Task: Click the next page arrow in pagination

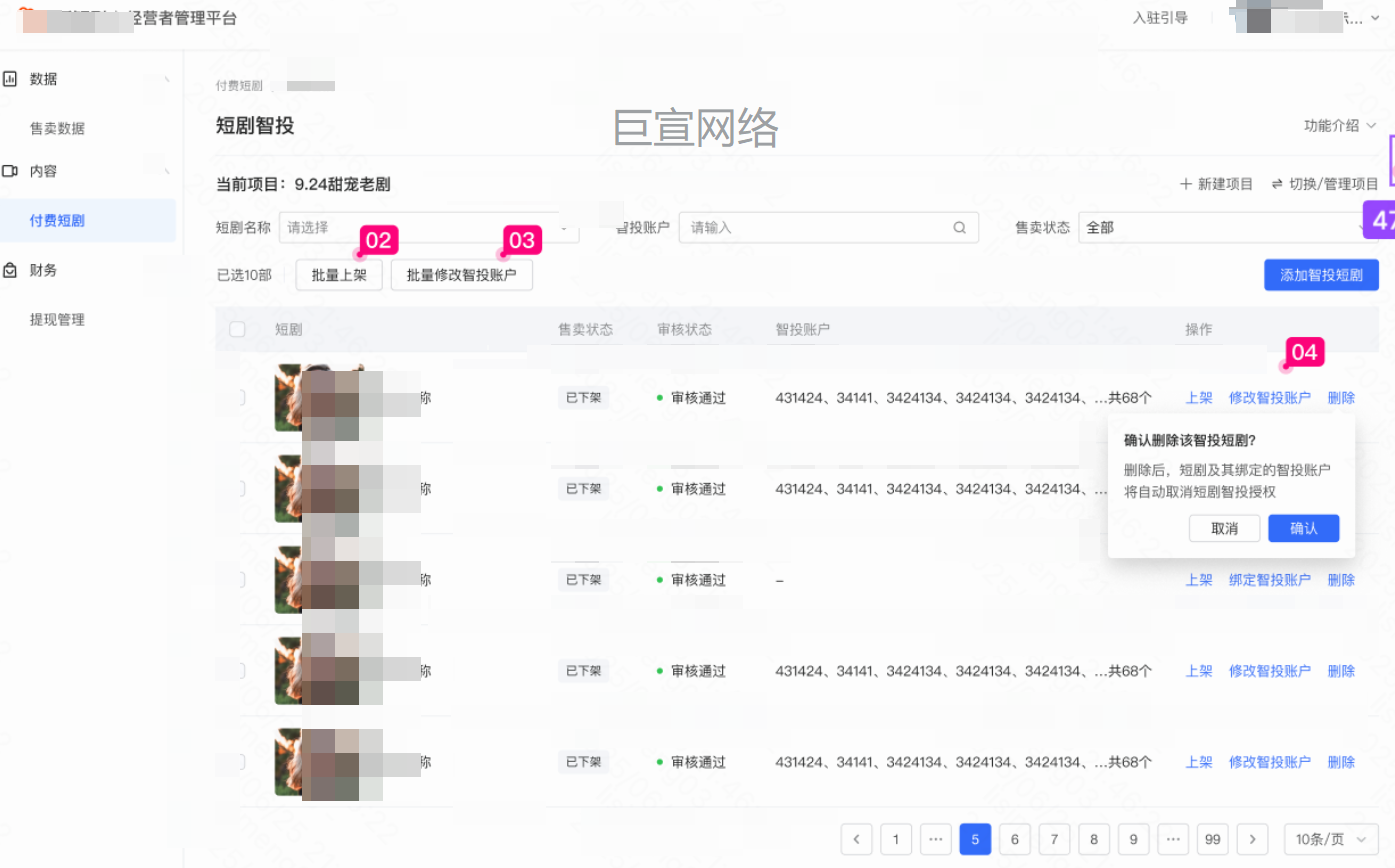Action: [1252, 839]
